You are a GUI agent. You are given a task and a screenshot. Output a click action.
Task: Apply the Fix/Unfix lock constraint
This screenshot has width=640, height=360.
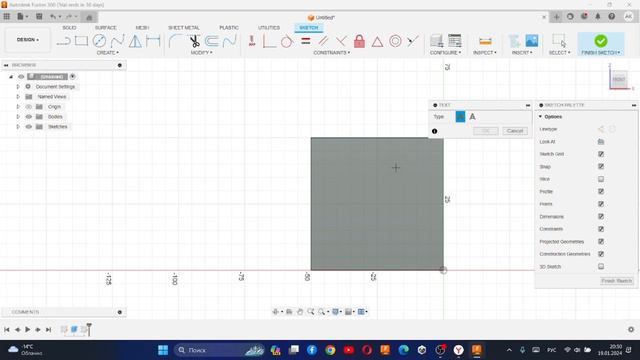(359, 41)
